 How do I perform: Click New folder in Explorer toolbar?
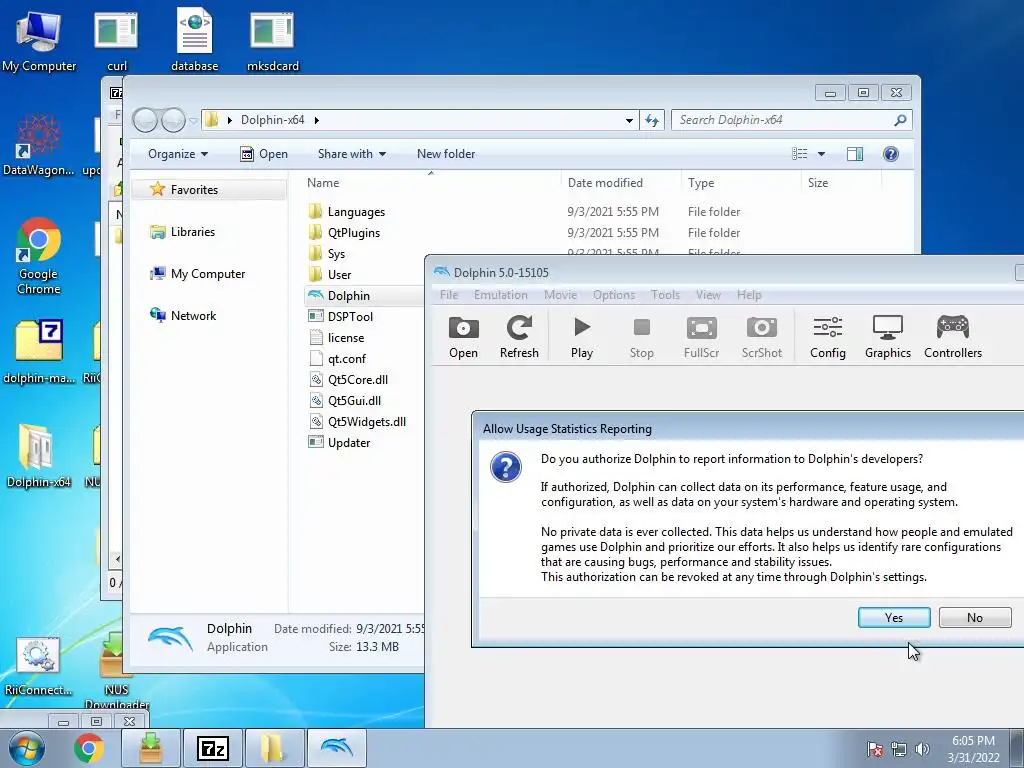tap(446, 154)
